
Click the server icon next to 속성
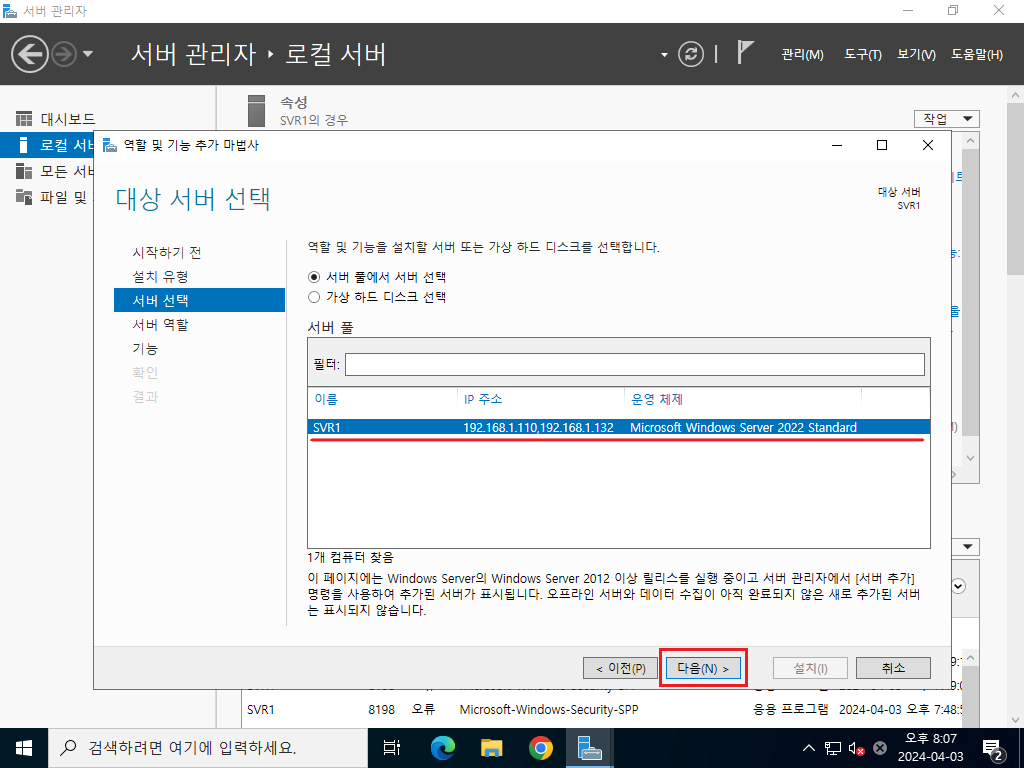point(257,111)
